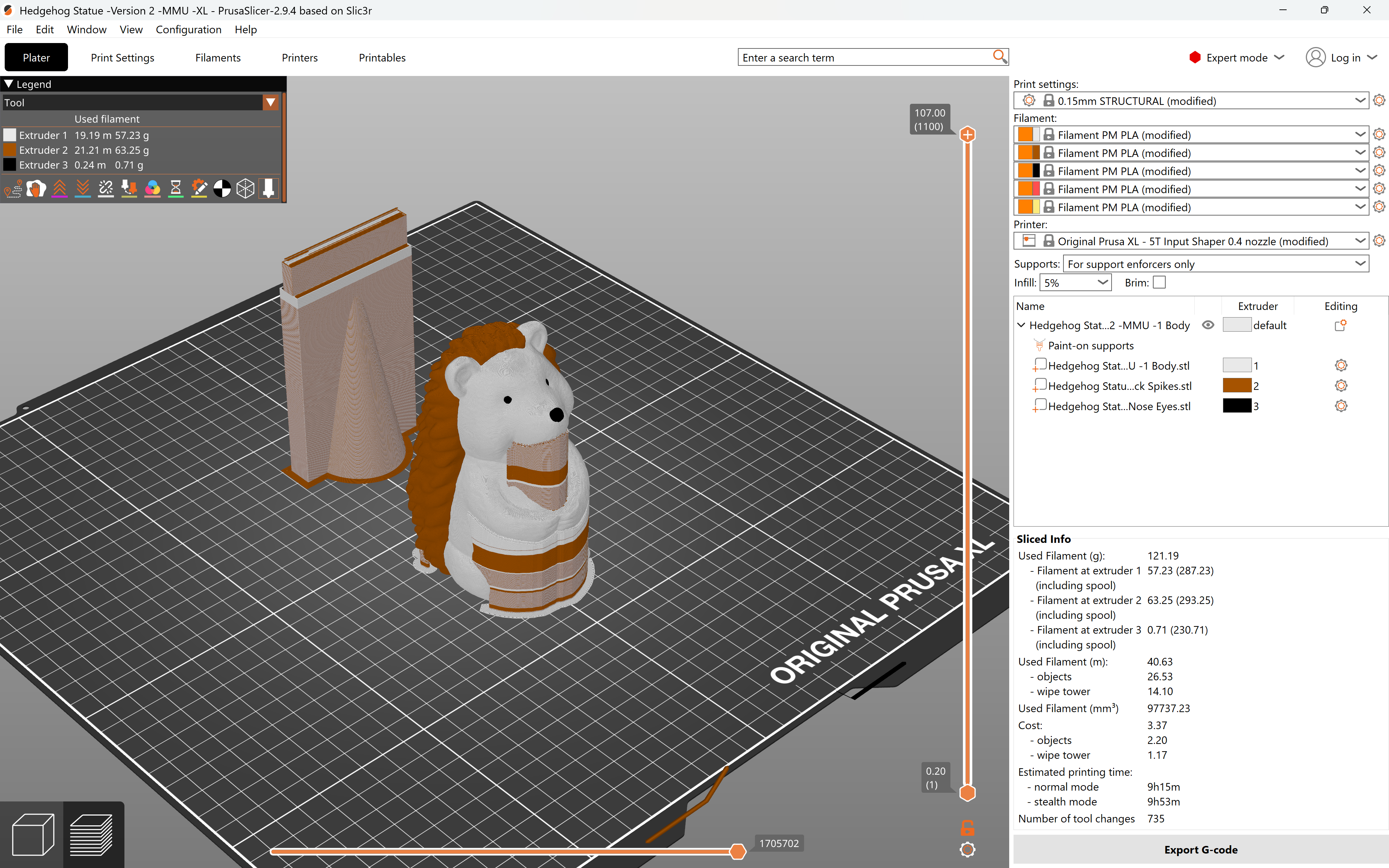Toggle seams broken-link icon in legend
This screenshot has height=868, width=1389.
point(106,188)
